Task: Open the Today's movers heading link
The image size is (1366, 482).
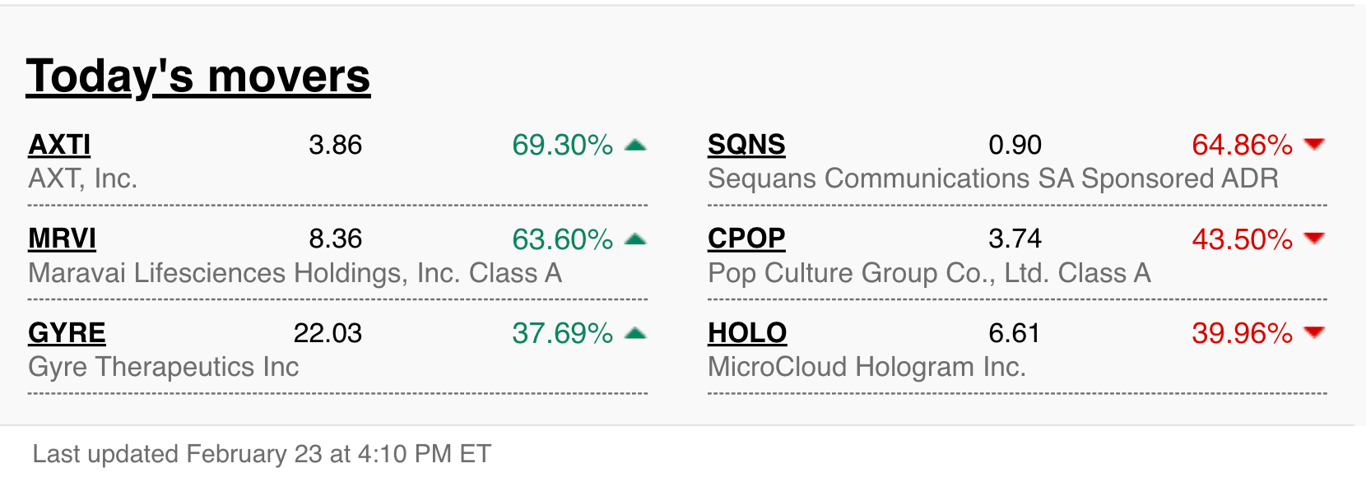Action: click(198, 75)
